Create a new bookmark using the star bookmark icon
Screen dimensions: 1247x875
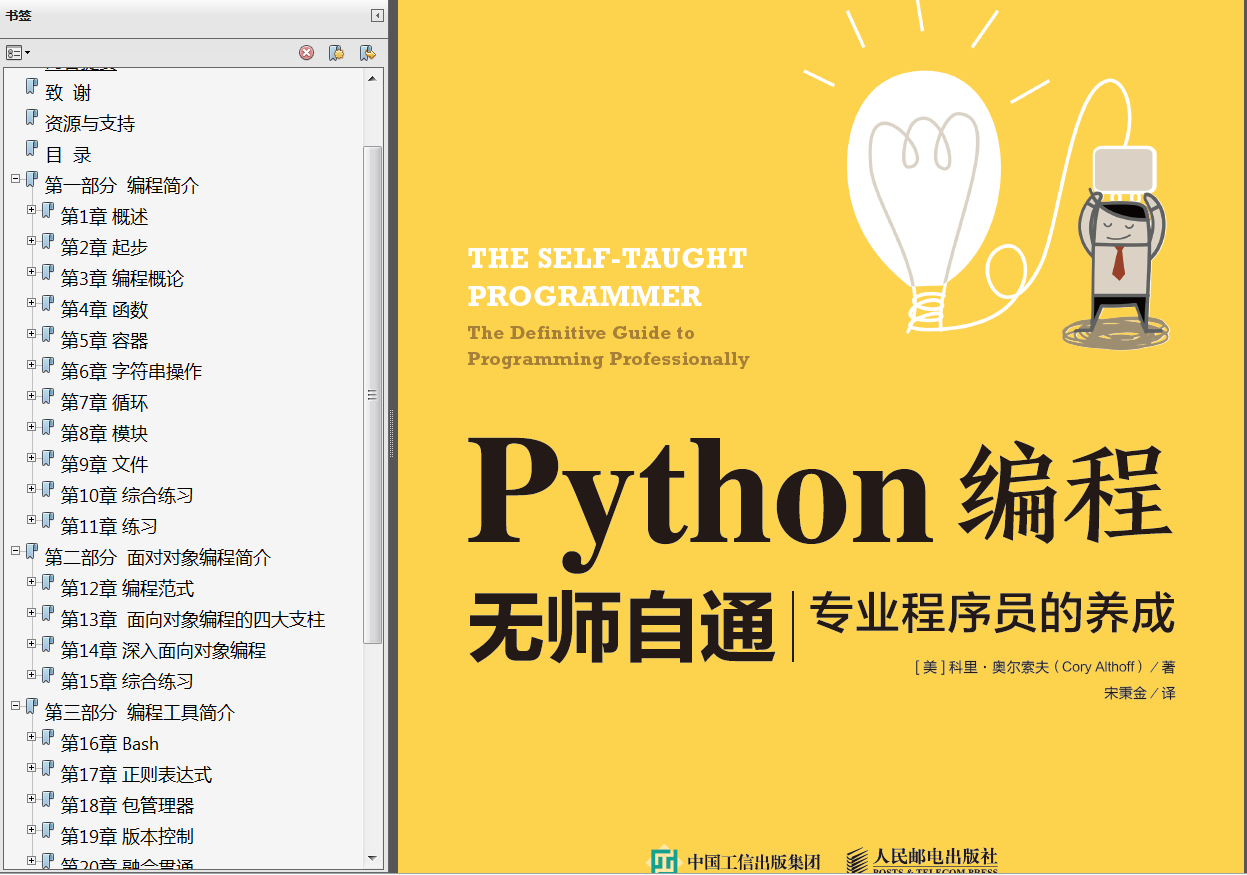point(337,52)
